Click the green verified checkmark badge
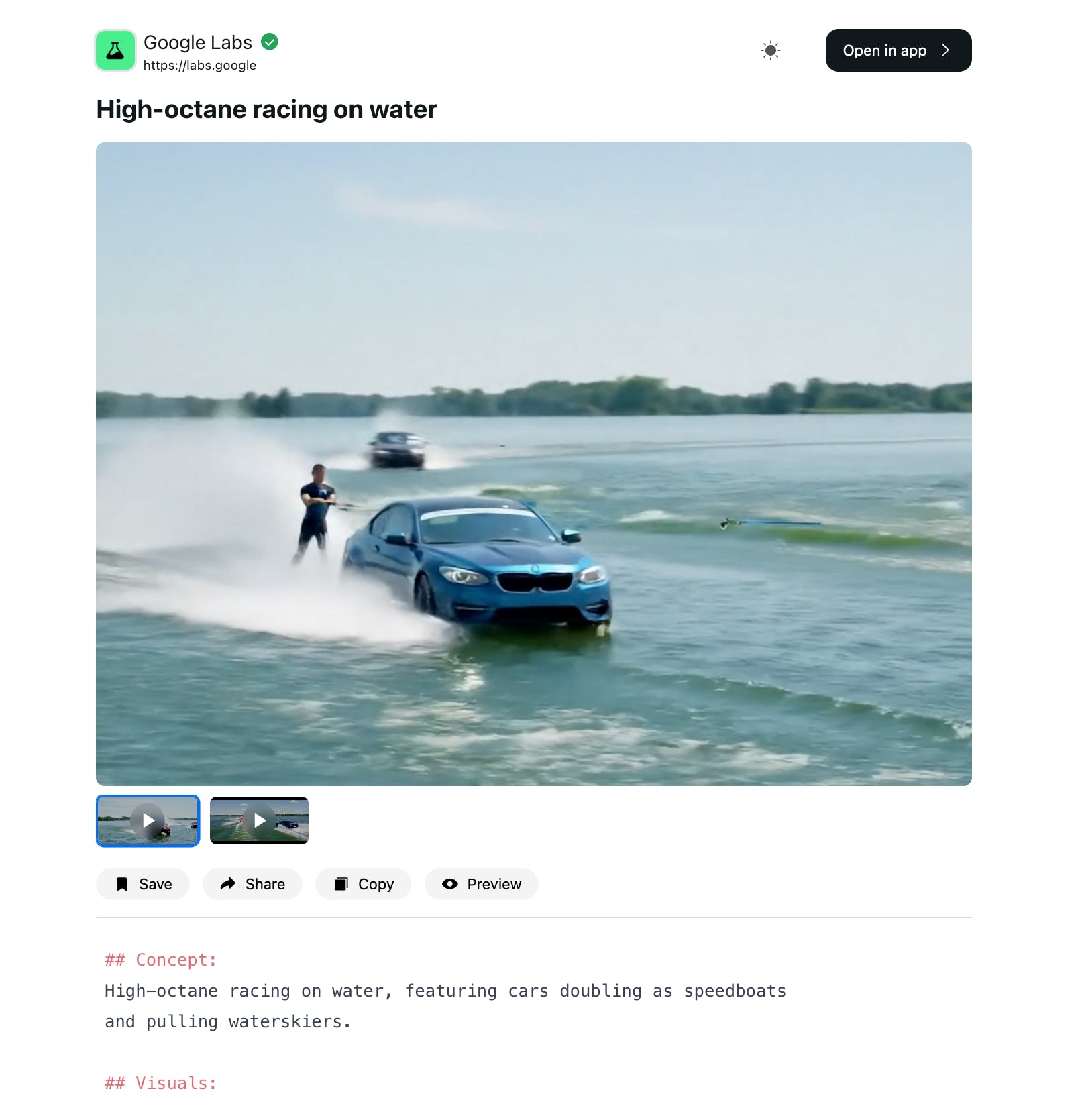Image resolution: width=1080 pixels, height=1120 pixels. [269, 42]
